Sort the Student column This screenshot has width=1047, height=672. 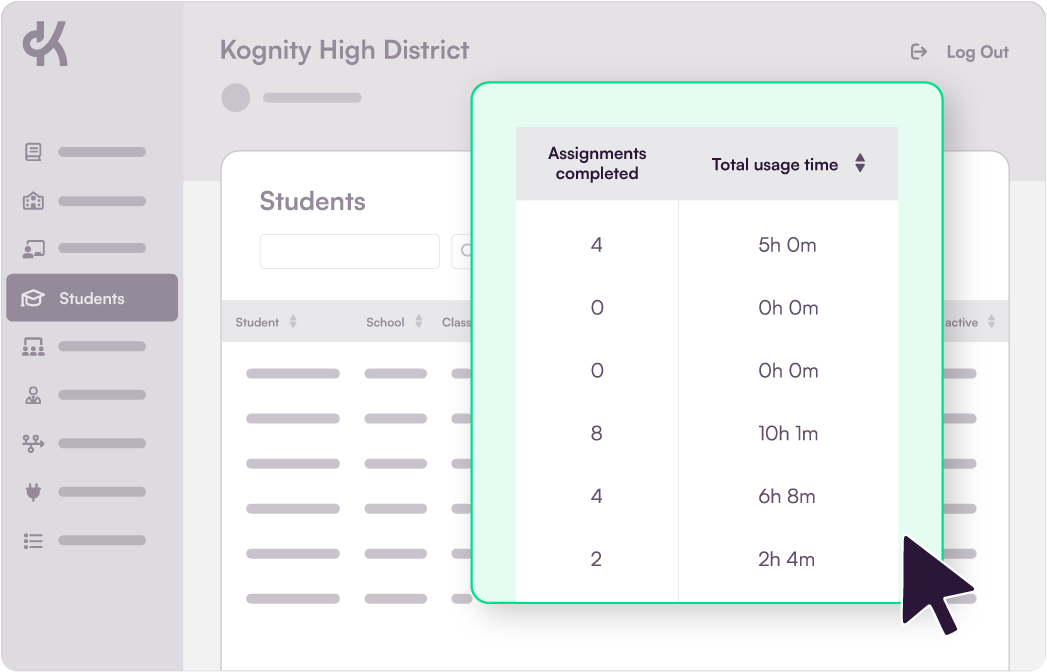click(293, 322)
